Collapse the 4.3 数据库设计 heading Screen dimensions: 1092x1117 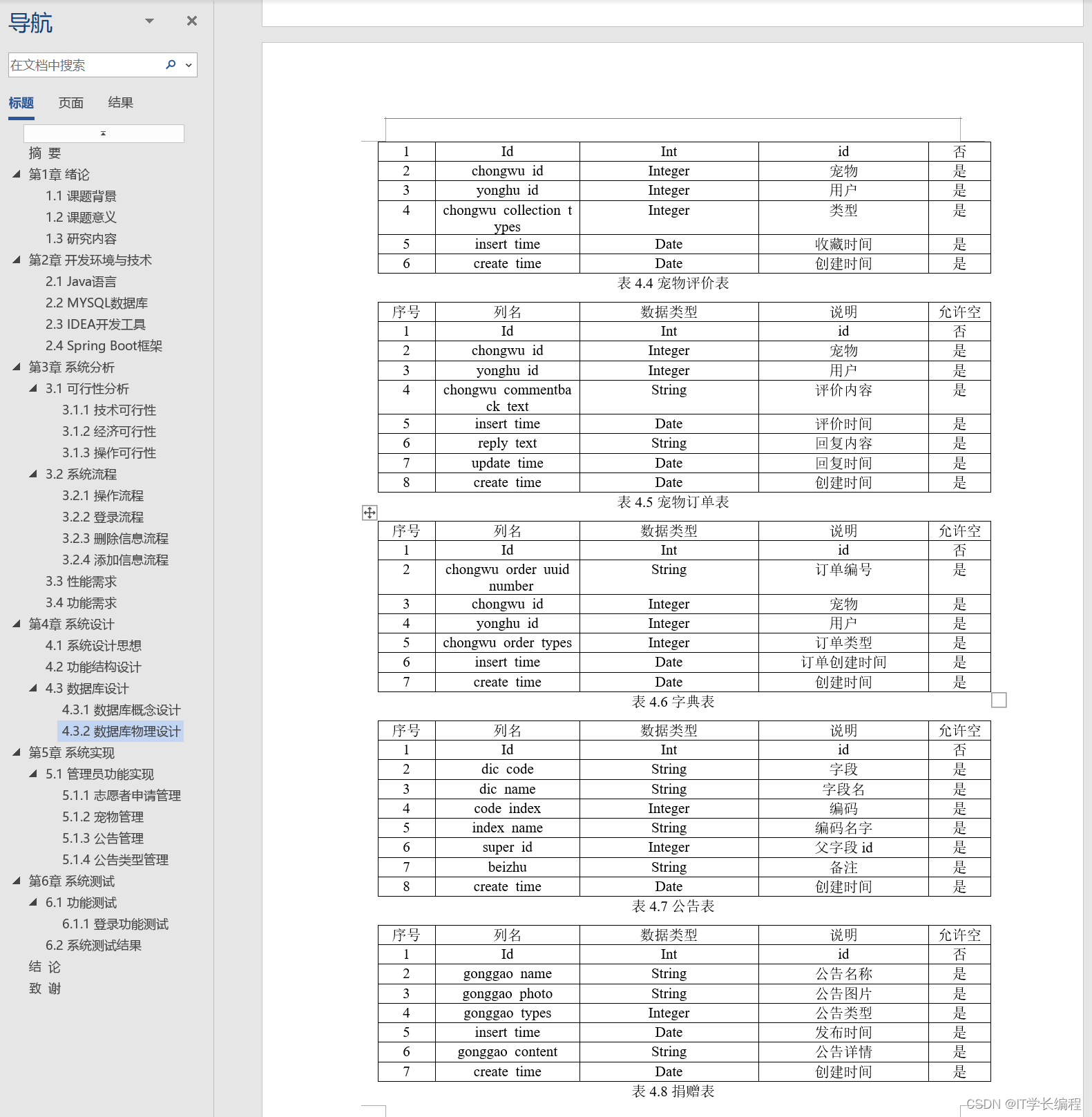pos(32,688)
